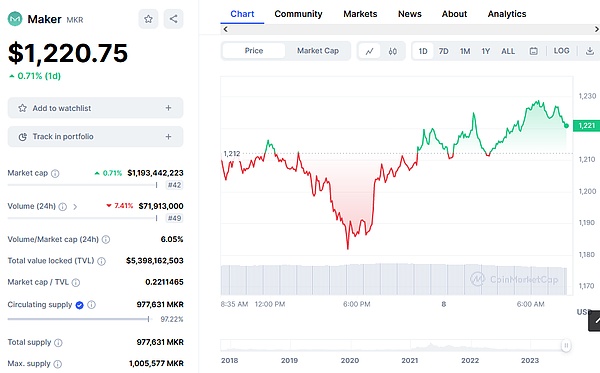
Task: Set chart range to 1M
Action: (465, 51)
